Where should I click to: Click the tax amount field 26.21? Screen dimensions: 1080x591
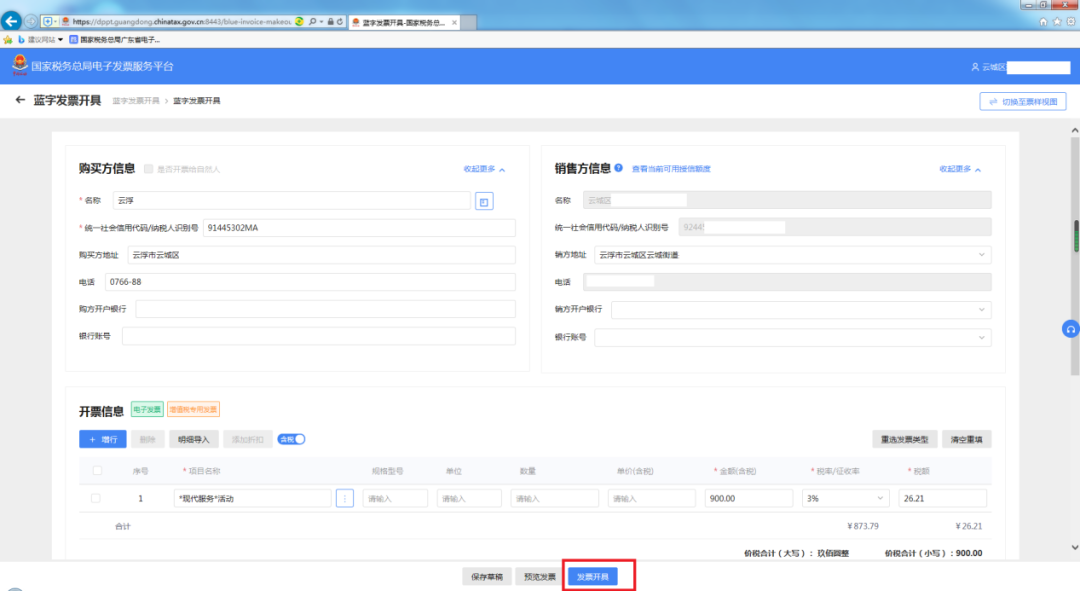pyautogui.click(x=942, y=498)
